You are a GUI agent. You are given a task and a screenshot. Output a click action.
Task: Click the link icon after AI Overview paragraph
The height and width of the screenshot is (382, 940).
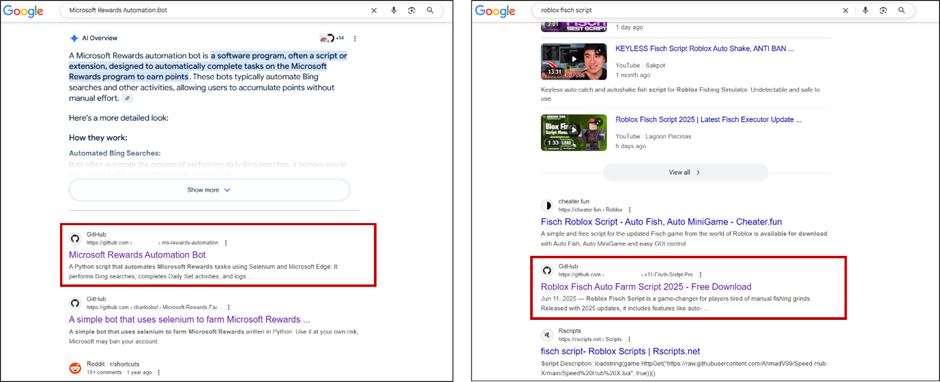[x=128, y=98]
